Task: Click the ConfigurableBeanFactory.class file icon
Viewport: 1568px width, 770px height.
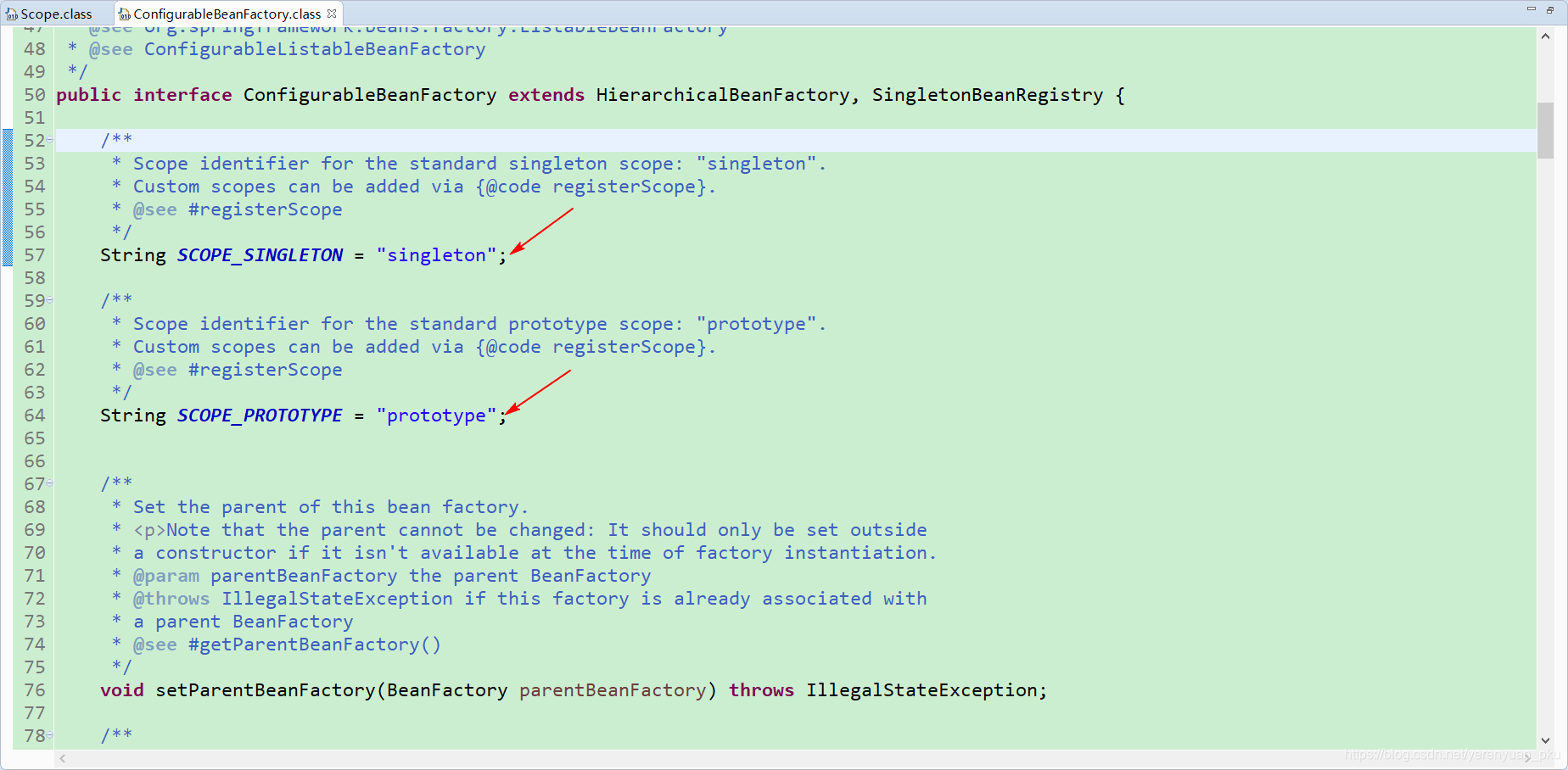Action: (125, 14)
